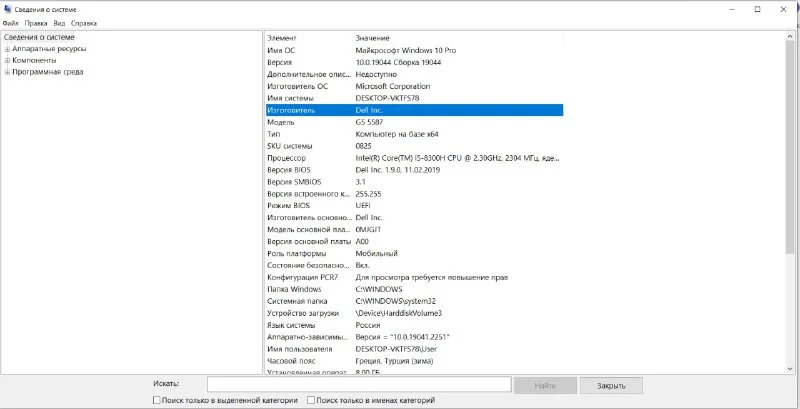Open the Файл menu
Screen dimensions: 800x409
(10, 22)
